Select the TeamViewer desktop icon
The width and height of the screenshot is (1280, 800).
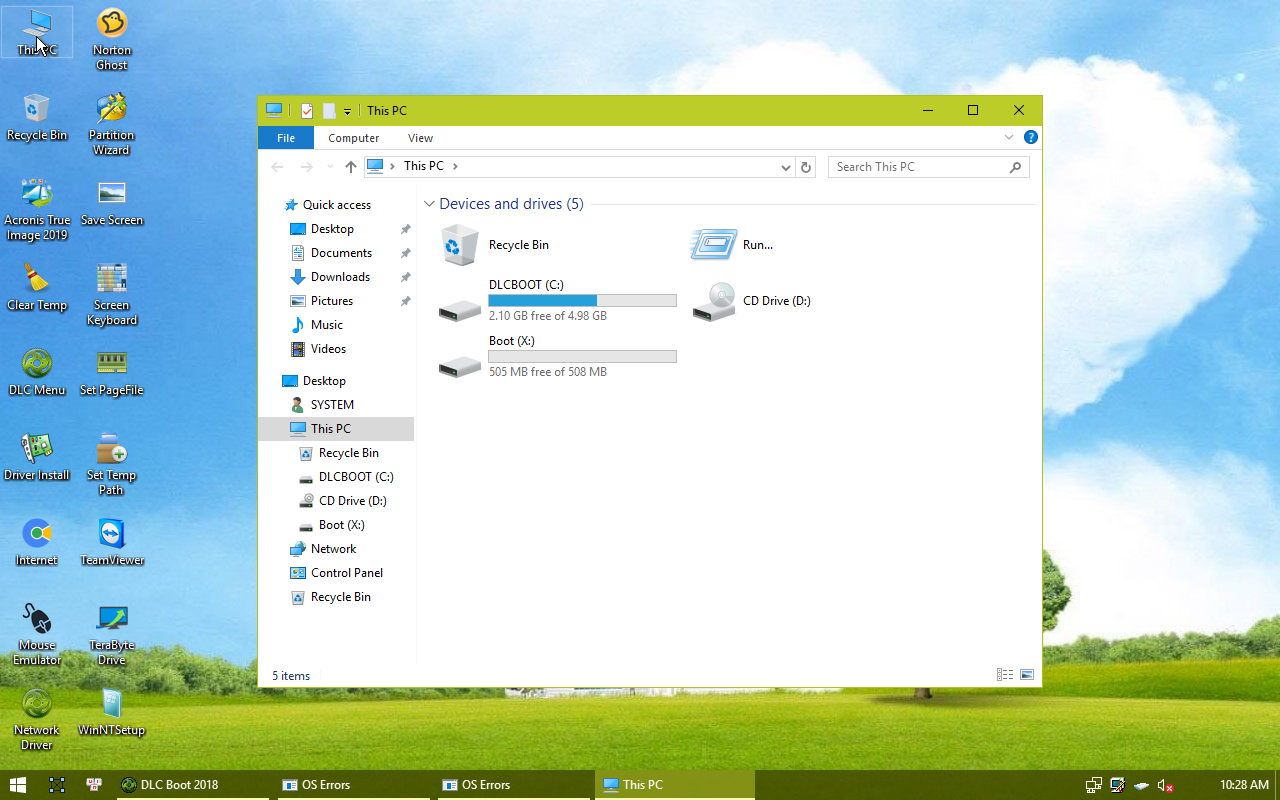[112, 543]
